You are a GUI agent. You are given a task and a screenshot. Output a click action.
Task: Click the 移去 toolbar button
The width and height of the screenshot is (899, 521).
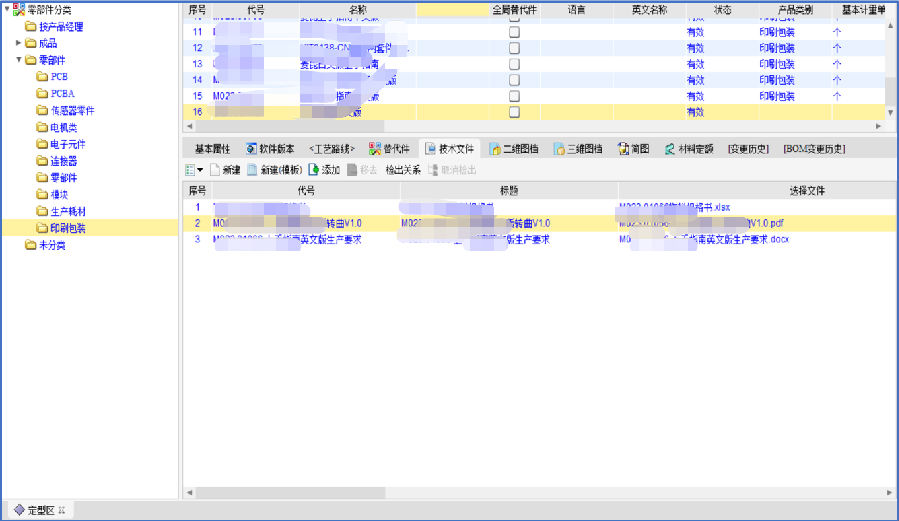362,170
